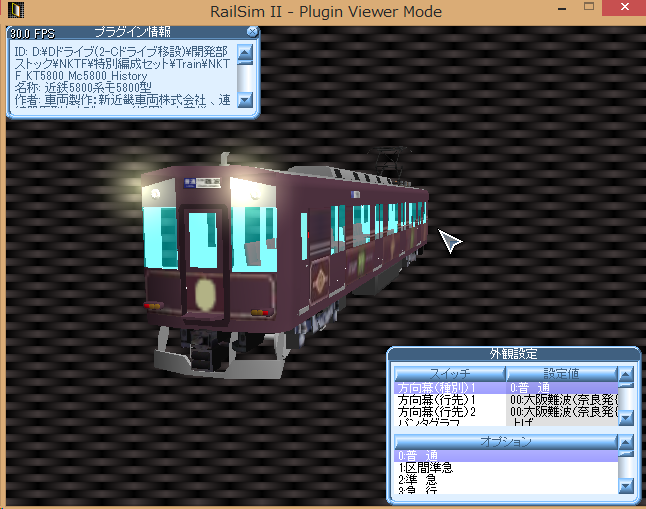Choose option 1:区間準急
The width and height of the screenshot is (646, 509).
pos(506,468)
